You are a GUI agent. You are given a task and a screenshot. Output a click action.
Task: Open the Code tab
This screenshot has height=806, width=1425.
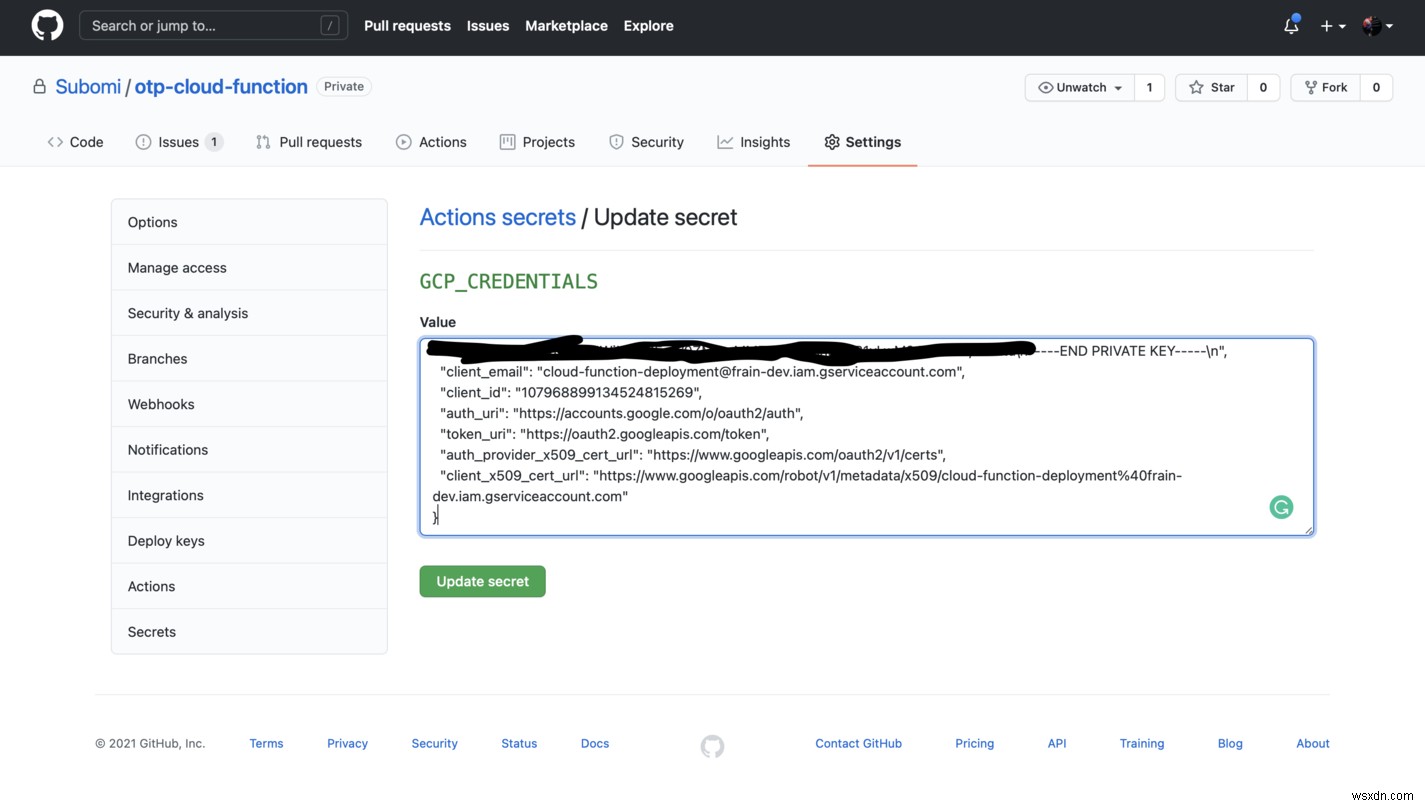point(76,142)
